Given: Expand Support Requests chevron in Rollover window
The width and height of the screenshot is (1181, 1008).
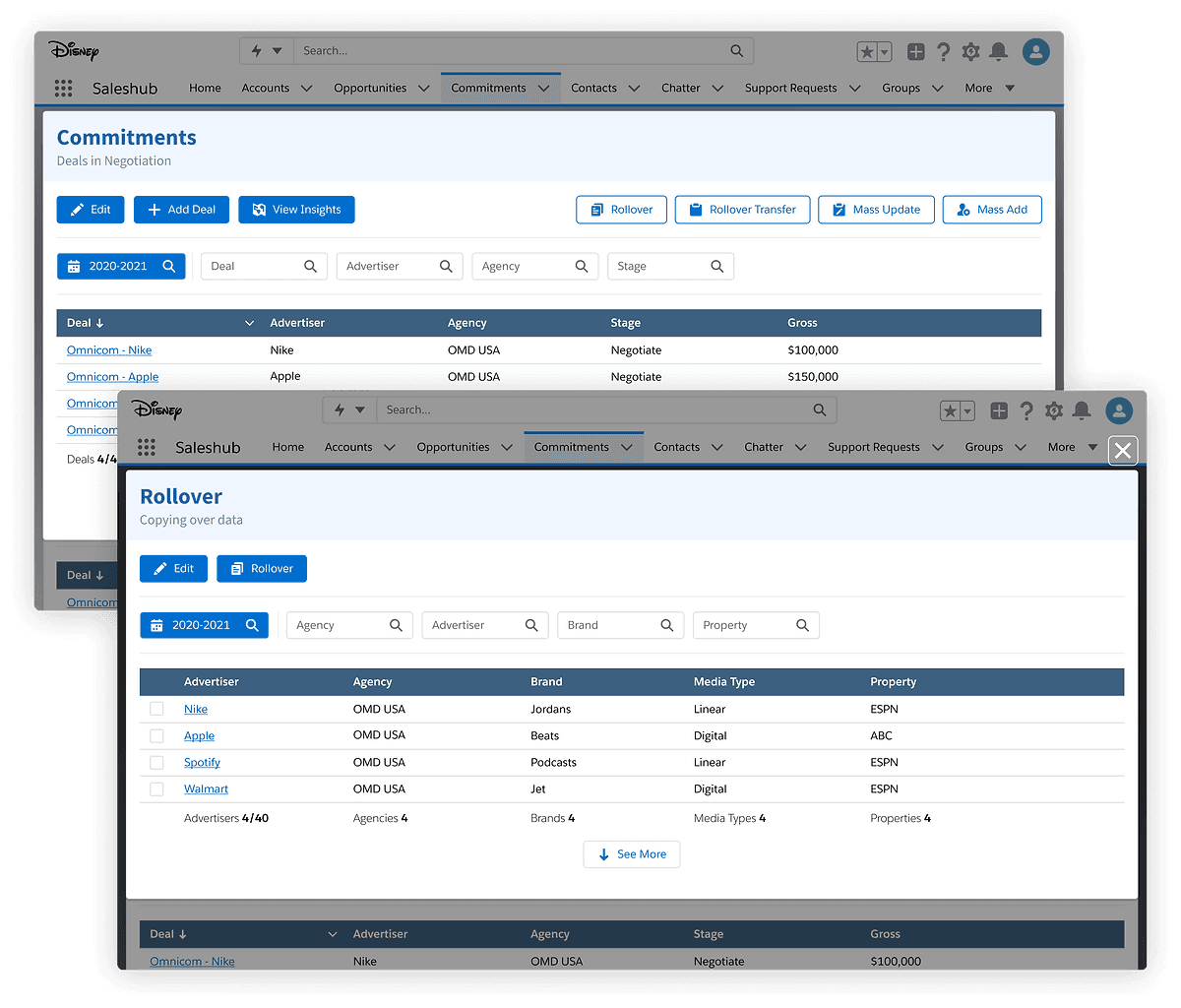Looking at the screenshot, I should pos(938,447).
